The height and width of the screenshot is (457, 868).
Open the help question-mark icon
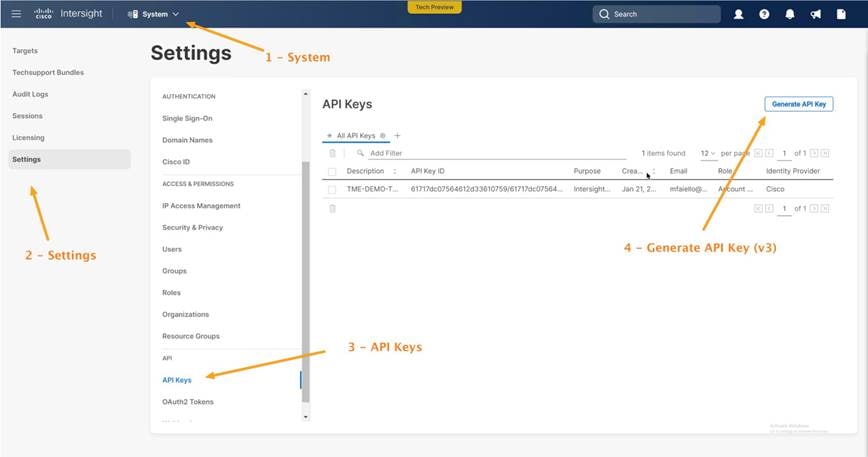pos(764,14)
